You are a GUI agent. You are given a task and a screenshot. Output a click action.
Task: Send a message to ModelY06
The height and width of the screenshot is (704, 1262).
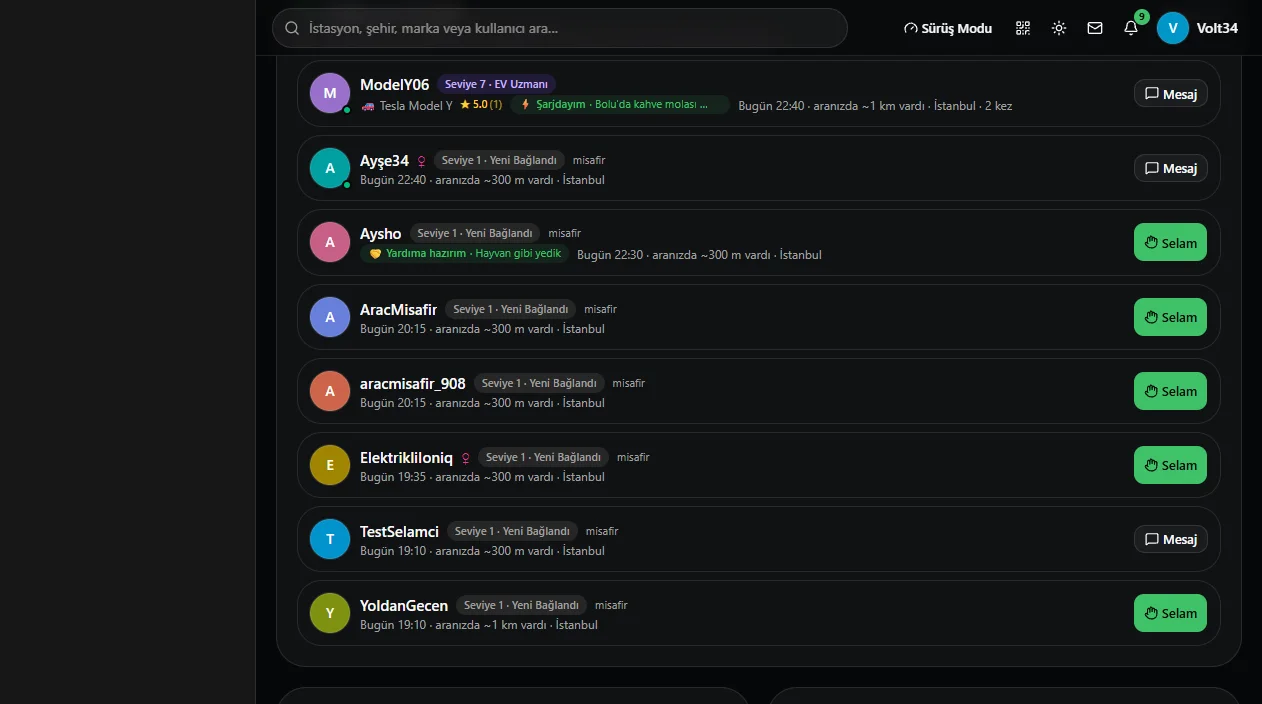1171,93
